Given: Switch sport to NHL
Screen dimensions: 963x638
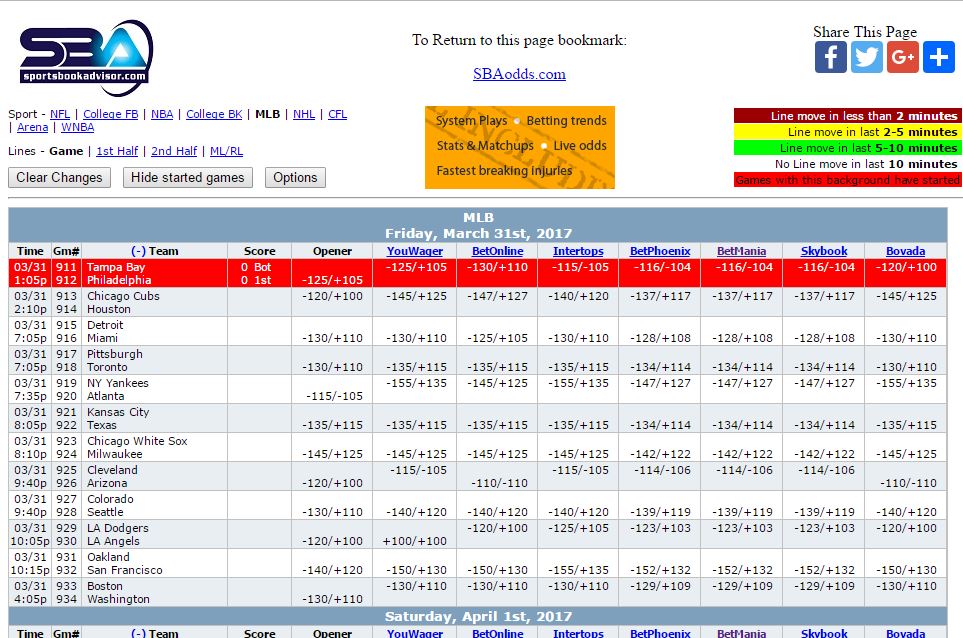Looking at the screenshot, I should 304,114.
